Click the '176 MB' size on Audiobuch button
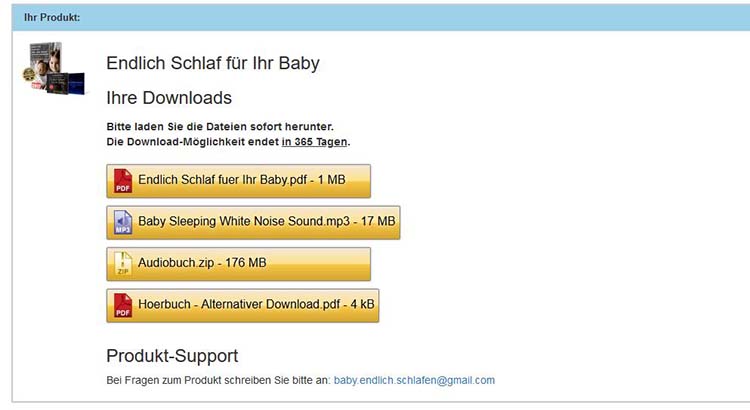Viewport: 750px width, 410px height. (x=243, y=263)
